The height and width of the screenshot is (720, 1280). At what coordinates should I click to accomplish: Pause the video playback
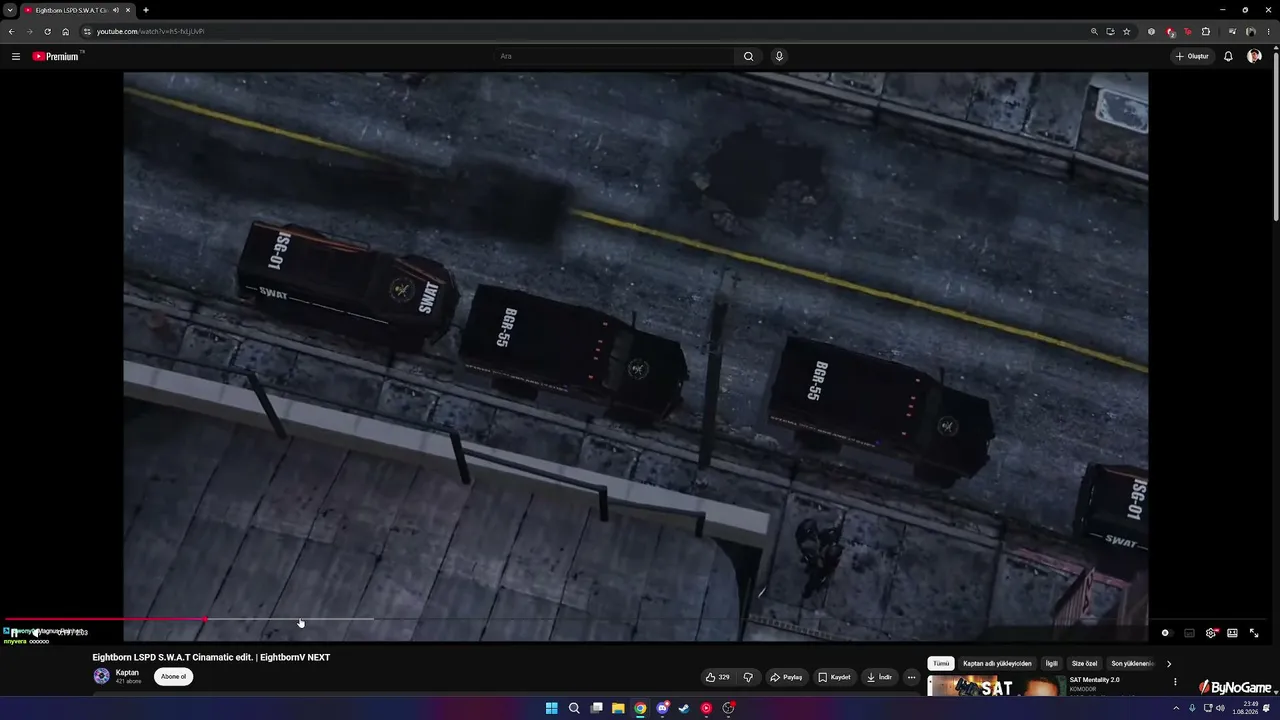14,633
